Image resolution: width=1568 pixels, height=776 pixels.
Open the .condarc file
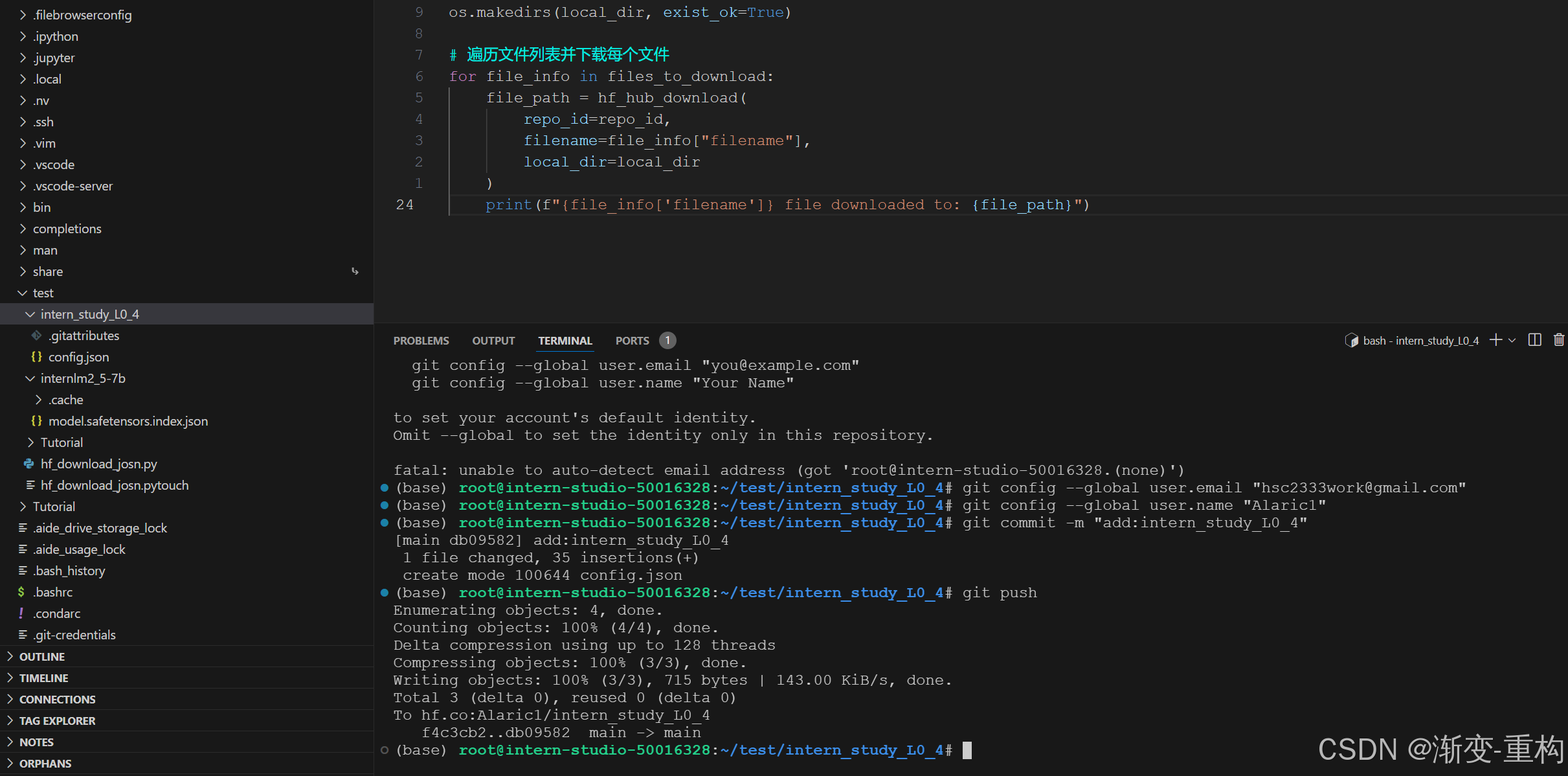(56, 613)
